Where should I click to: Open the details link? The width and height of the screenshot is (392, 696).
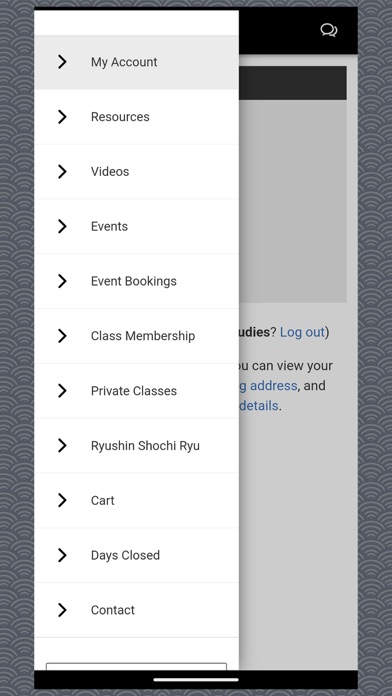click(259, 406)
